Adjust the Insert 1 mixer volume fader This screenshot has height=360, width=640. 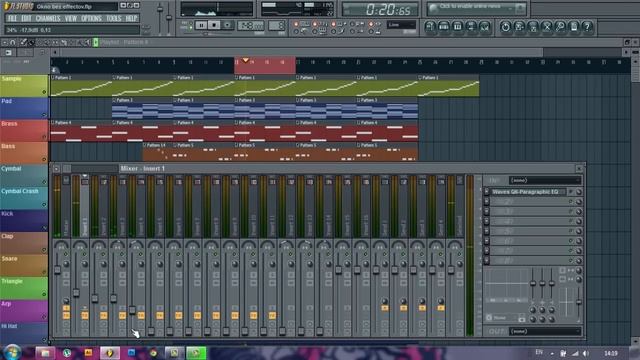tap(76, 292)
